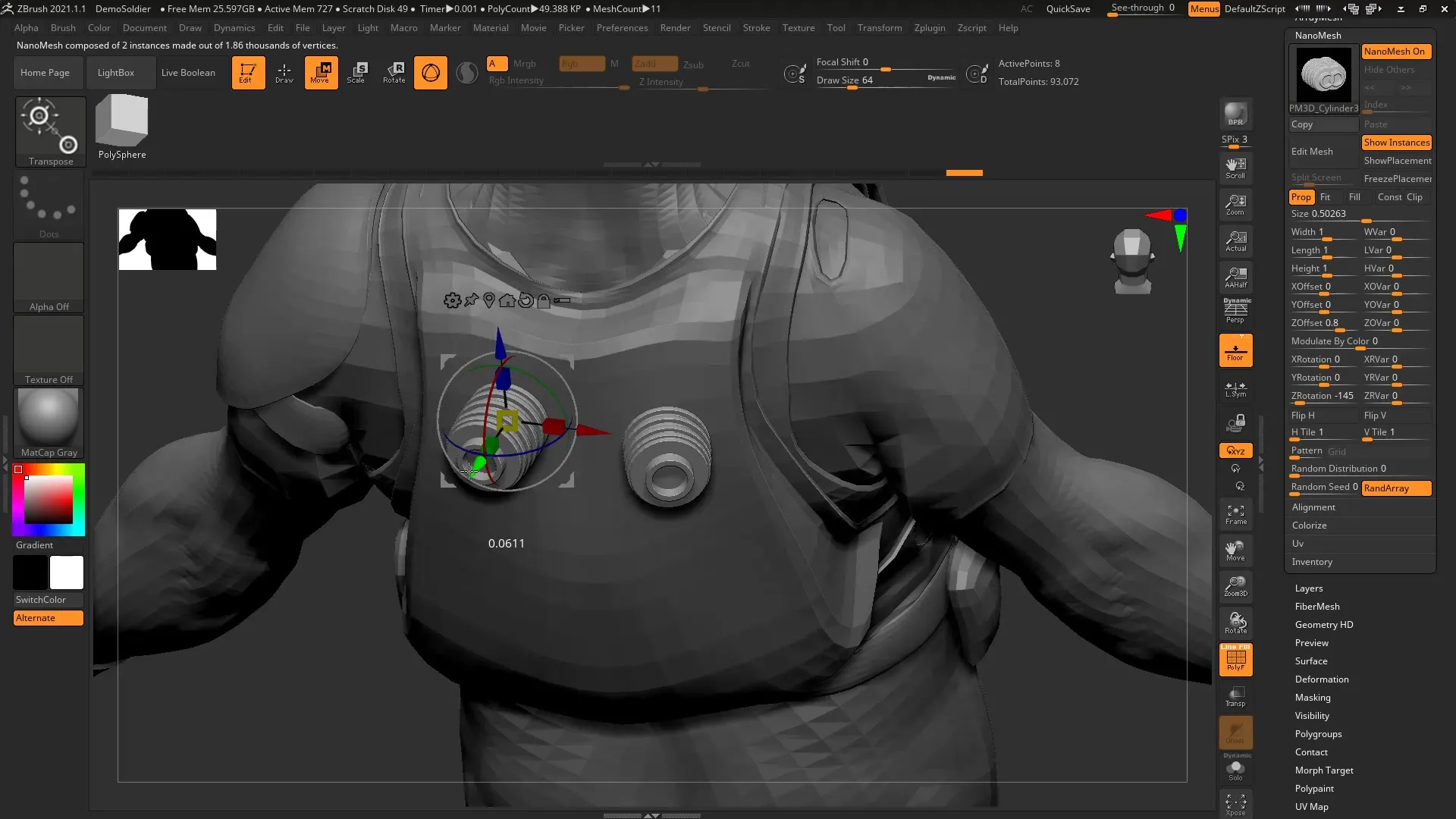Click the SwitchColor button

point(49,600)
